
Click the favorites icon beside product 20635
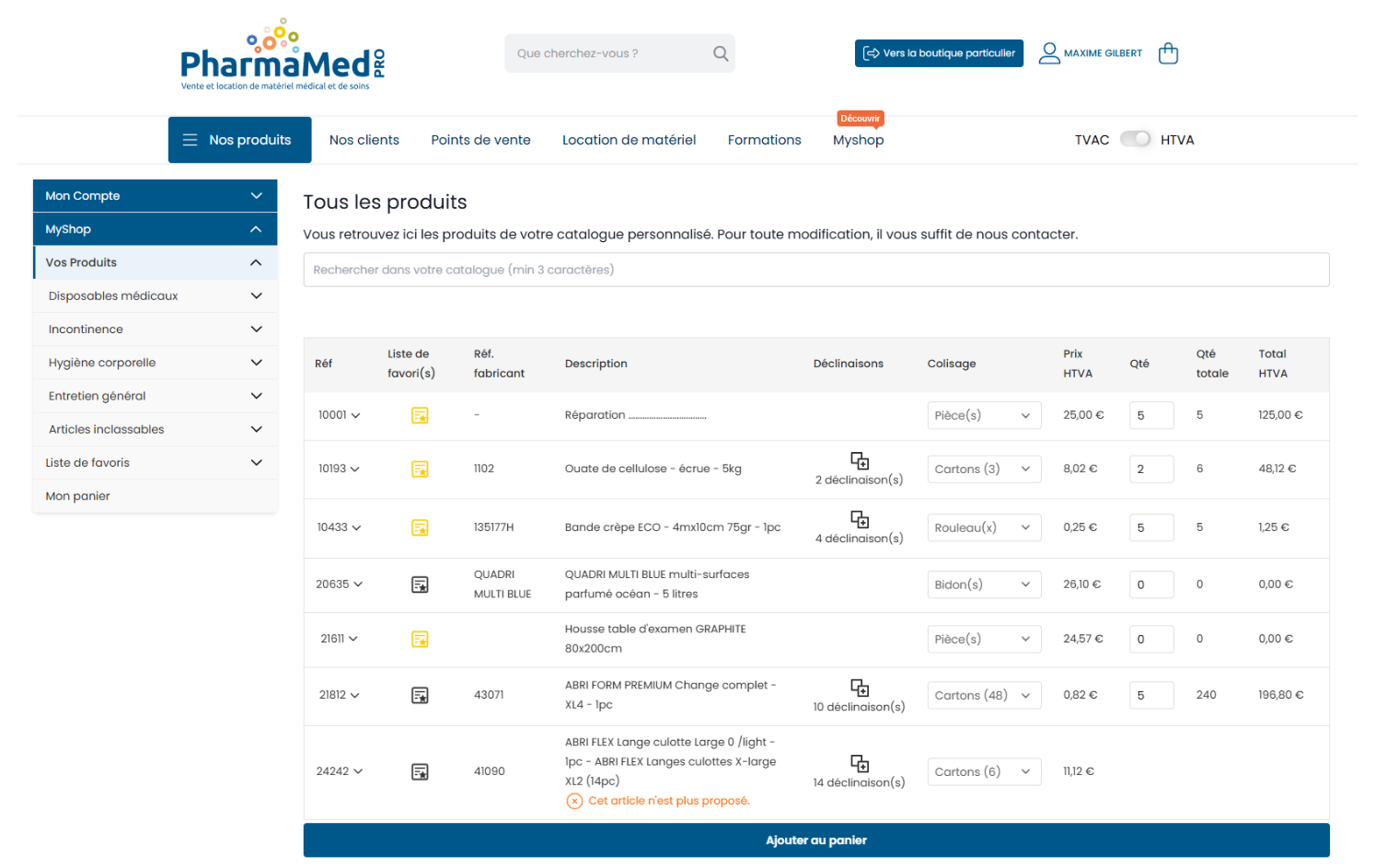pyautogui.click(x=420, y=584)
